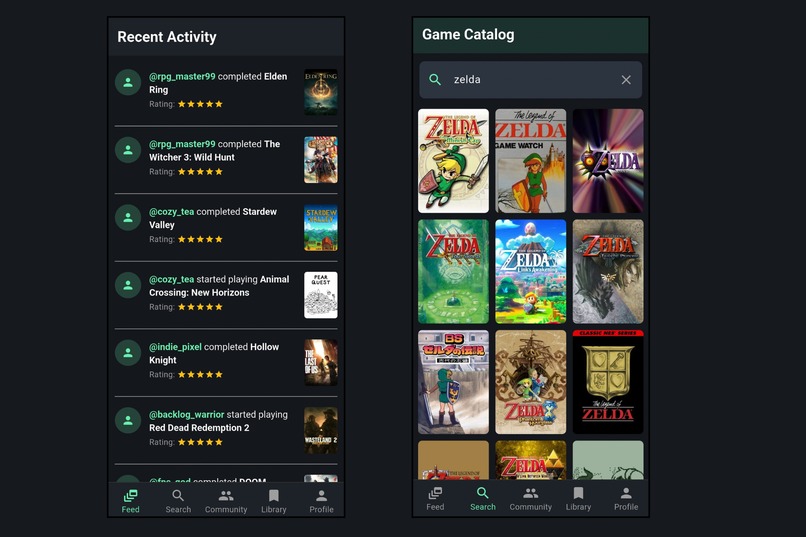This screenshot has width=806, height=537.
Task: Open Zelda Minish Cap cover with Link jumping
Action: tap(453, 161)
